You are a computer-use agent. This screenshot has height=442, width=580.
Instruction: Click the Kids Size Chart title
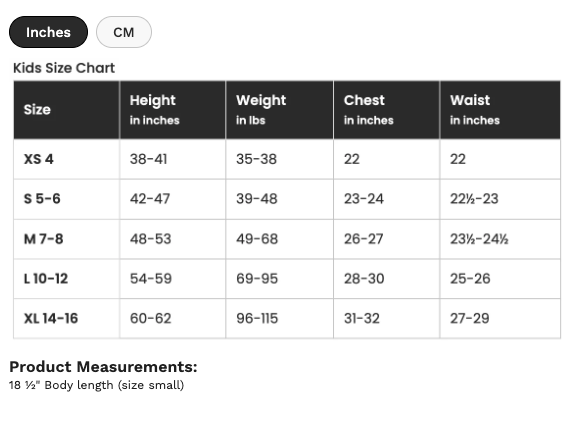tap(64, 68)
